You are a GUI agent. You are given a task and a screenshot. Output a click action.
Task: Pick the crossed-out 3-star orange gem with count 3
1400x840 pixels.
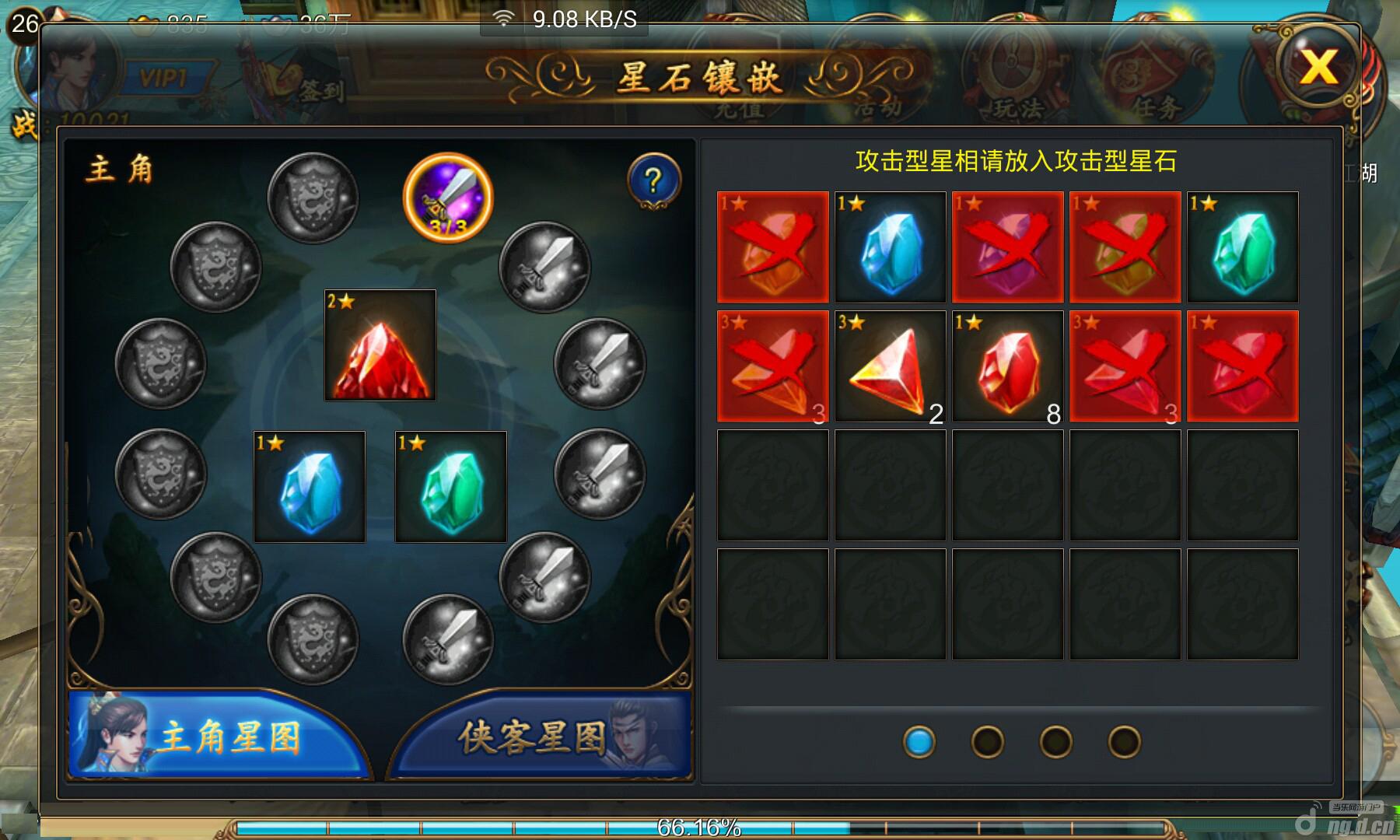tap(772, 367)
